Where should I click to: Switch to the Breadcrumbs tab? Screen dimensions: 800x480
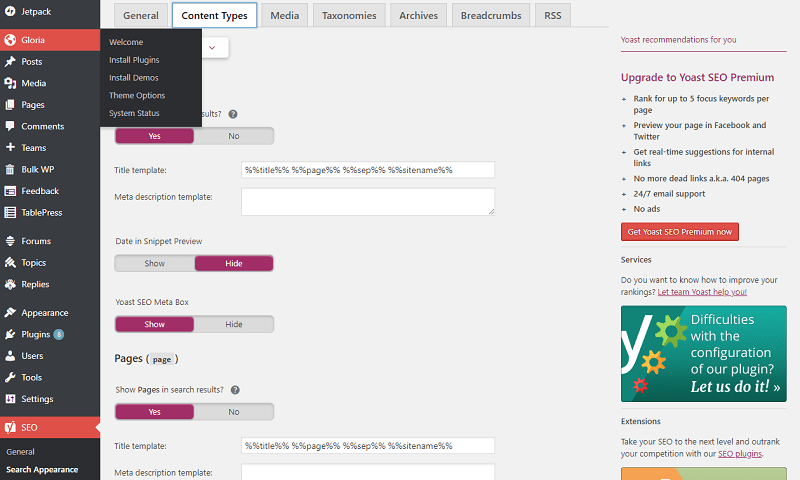click(491, 15)
